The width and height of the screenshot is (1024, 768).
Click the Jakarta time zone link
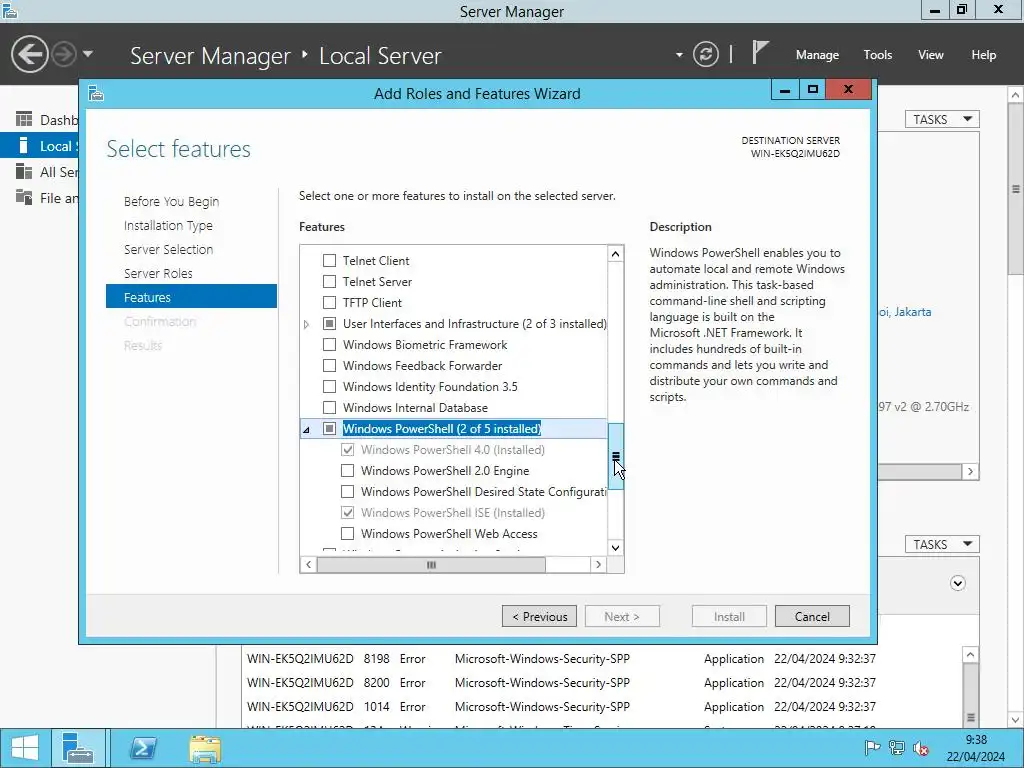click(x=904, y=312)
